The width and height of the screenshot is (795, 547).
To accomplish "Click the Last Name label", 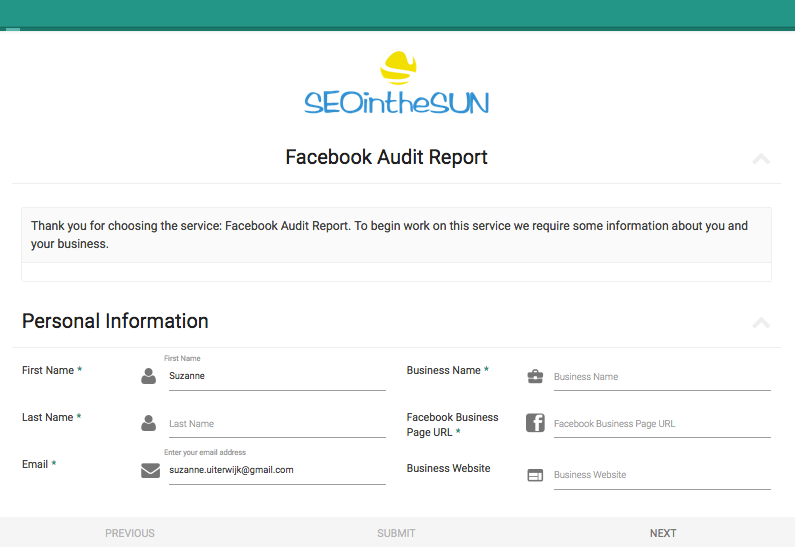I will tap(51, 418).
